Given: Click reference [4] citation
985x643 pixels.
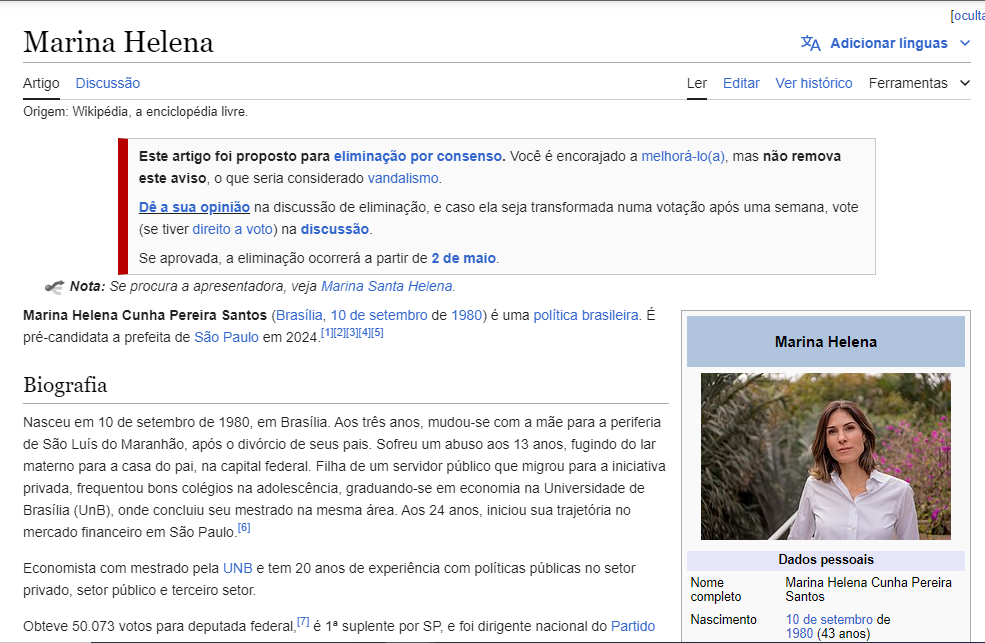Looking at the screenshot, I should click(364, 333).
